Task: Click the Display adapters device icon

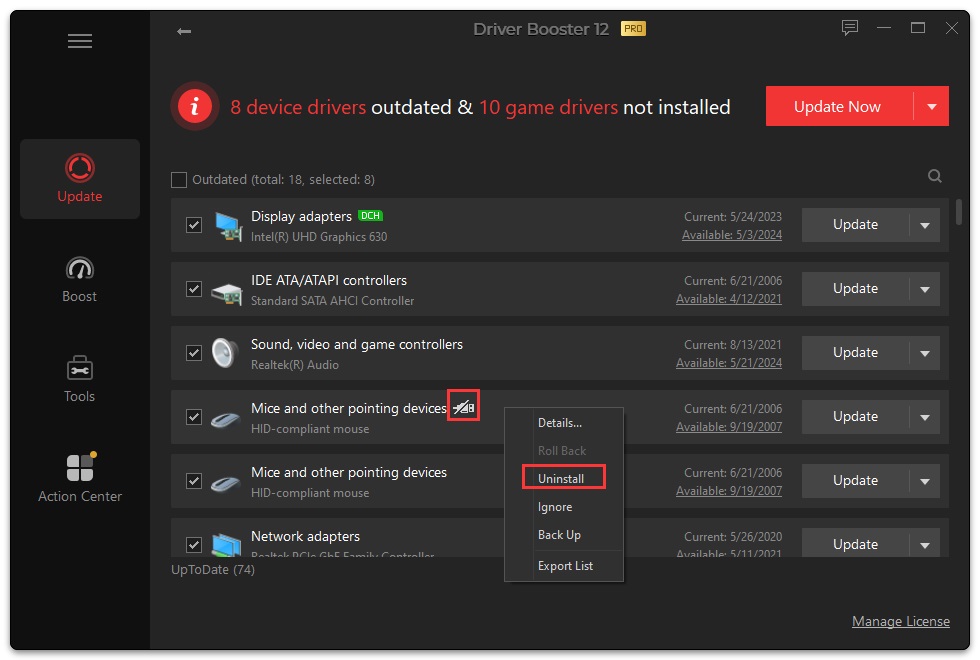Action: (228, 226)
